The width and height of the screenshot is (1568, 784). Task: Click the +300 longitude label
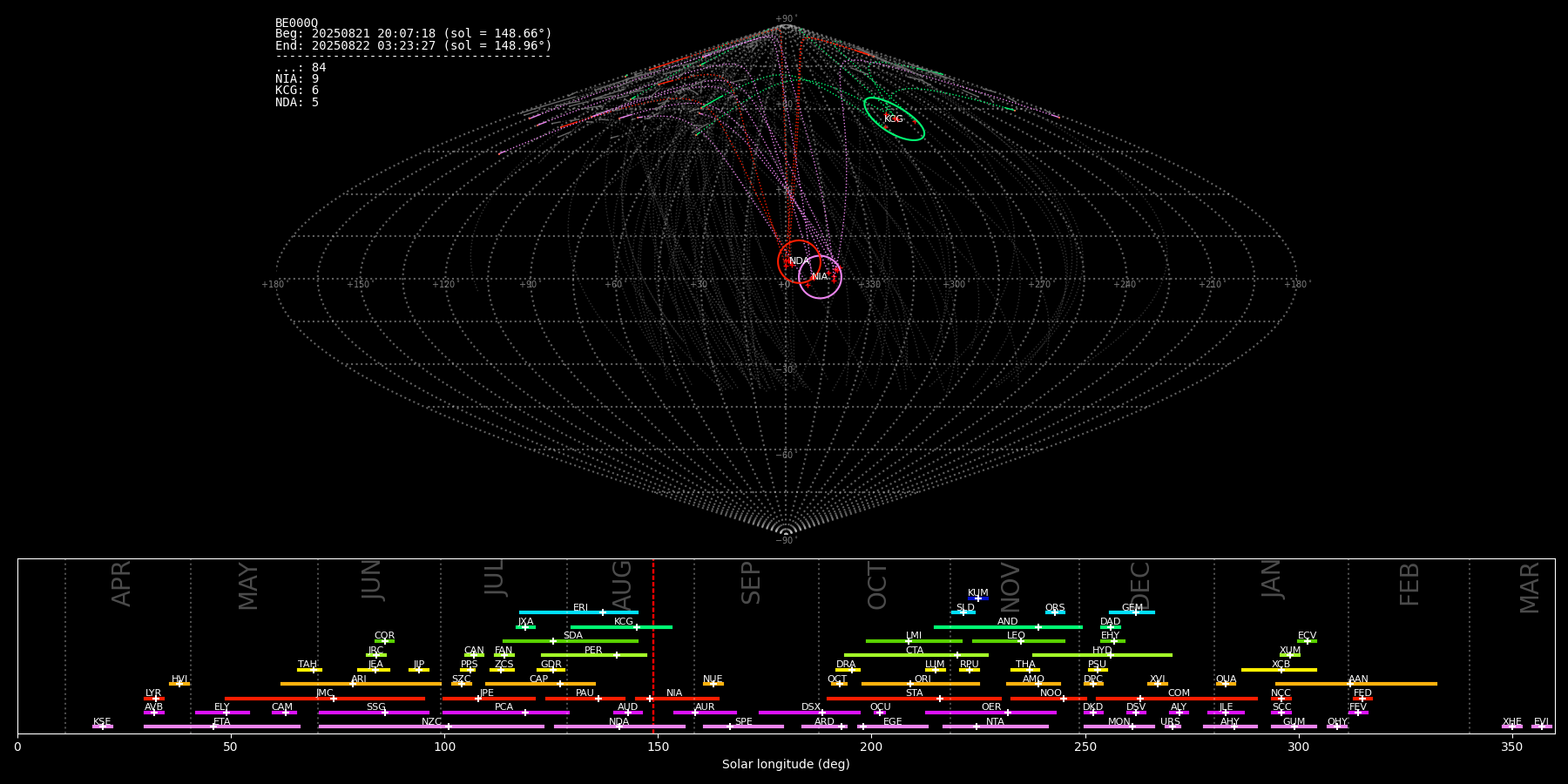point(954,284)
